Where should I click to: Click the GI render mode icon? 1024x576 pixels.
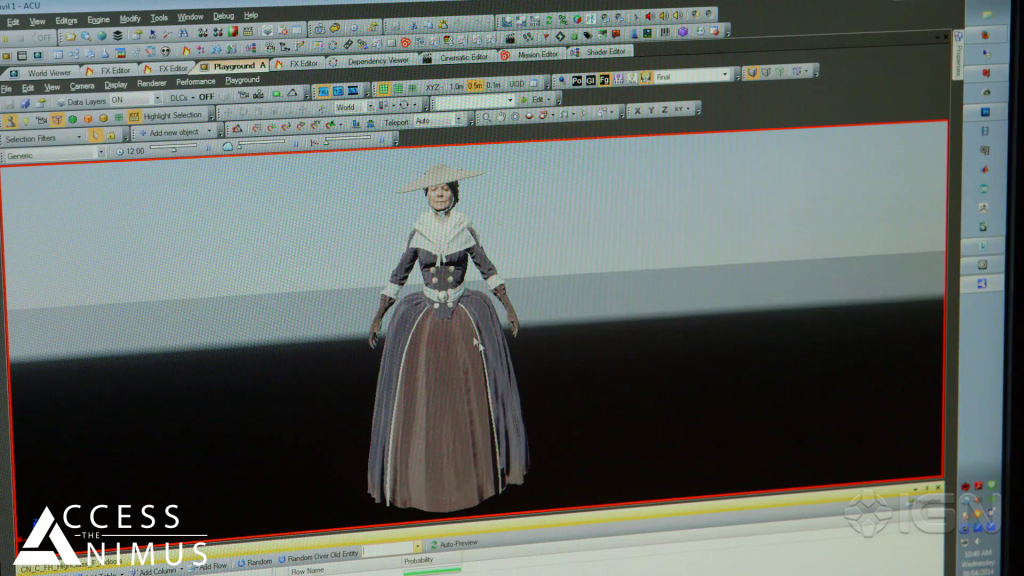590,78
